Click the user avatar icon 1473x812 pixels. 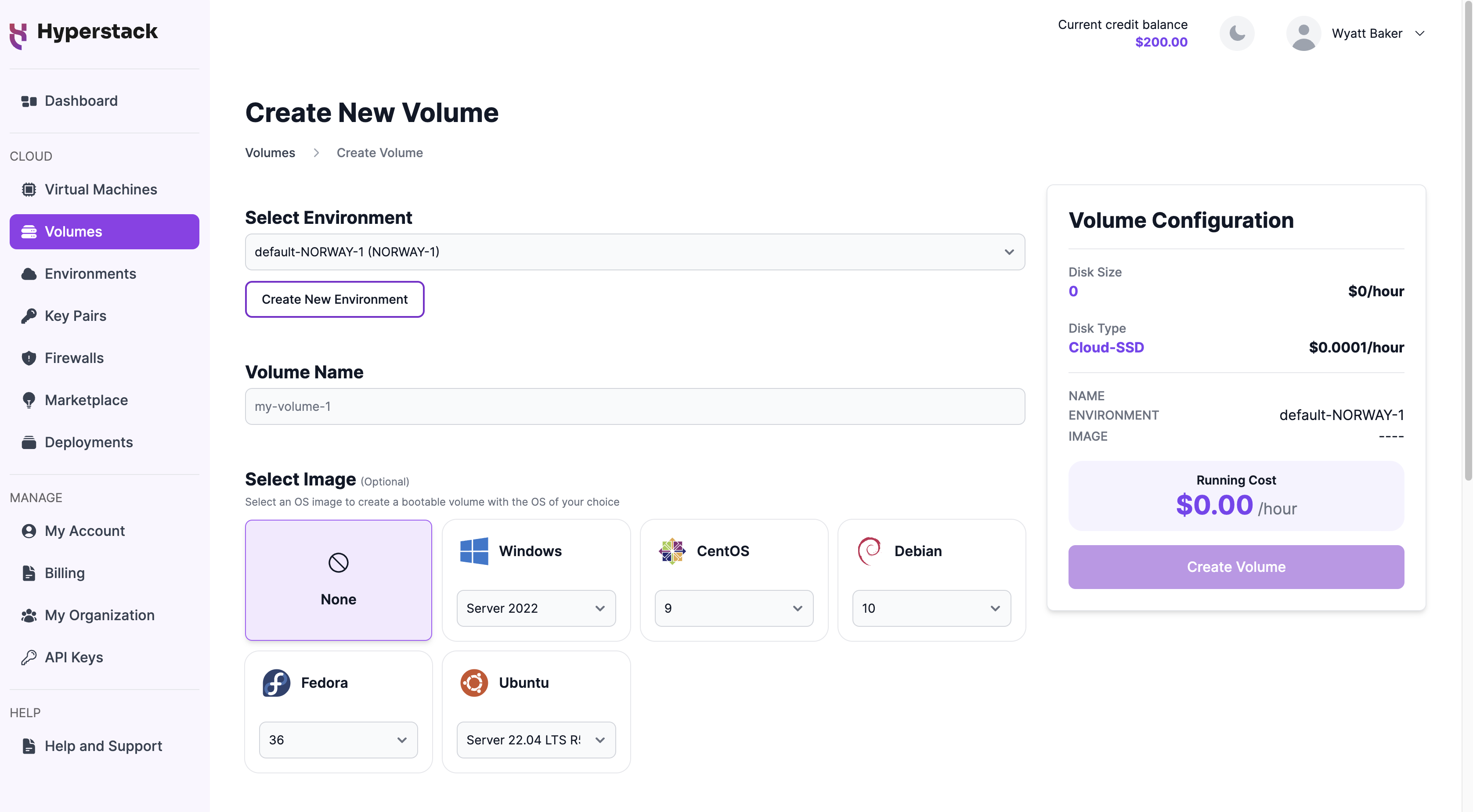click(x=1303, y=33)
